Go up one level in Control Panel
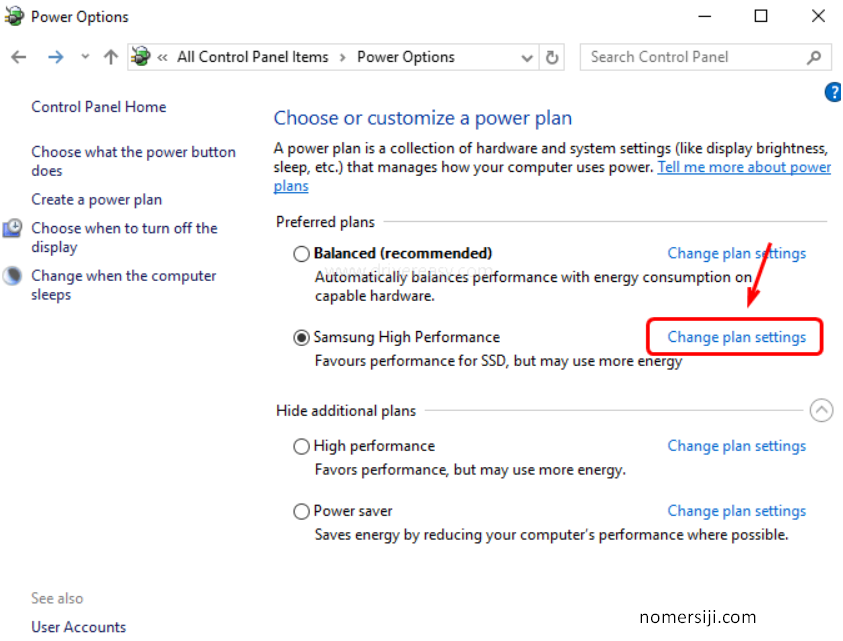The image size is (843, 641). coord(110,57)
